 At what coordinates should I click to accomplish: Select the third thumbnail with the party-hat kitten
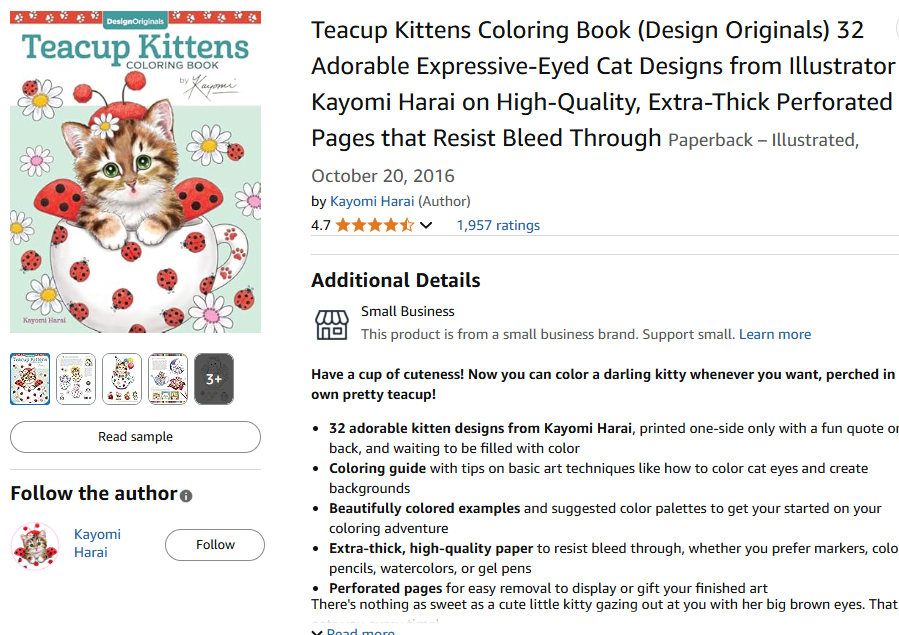pyautogui.click(x=122, y=379)
